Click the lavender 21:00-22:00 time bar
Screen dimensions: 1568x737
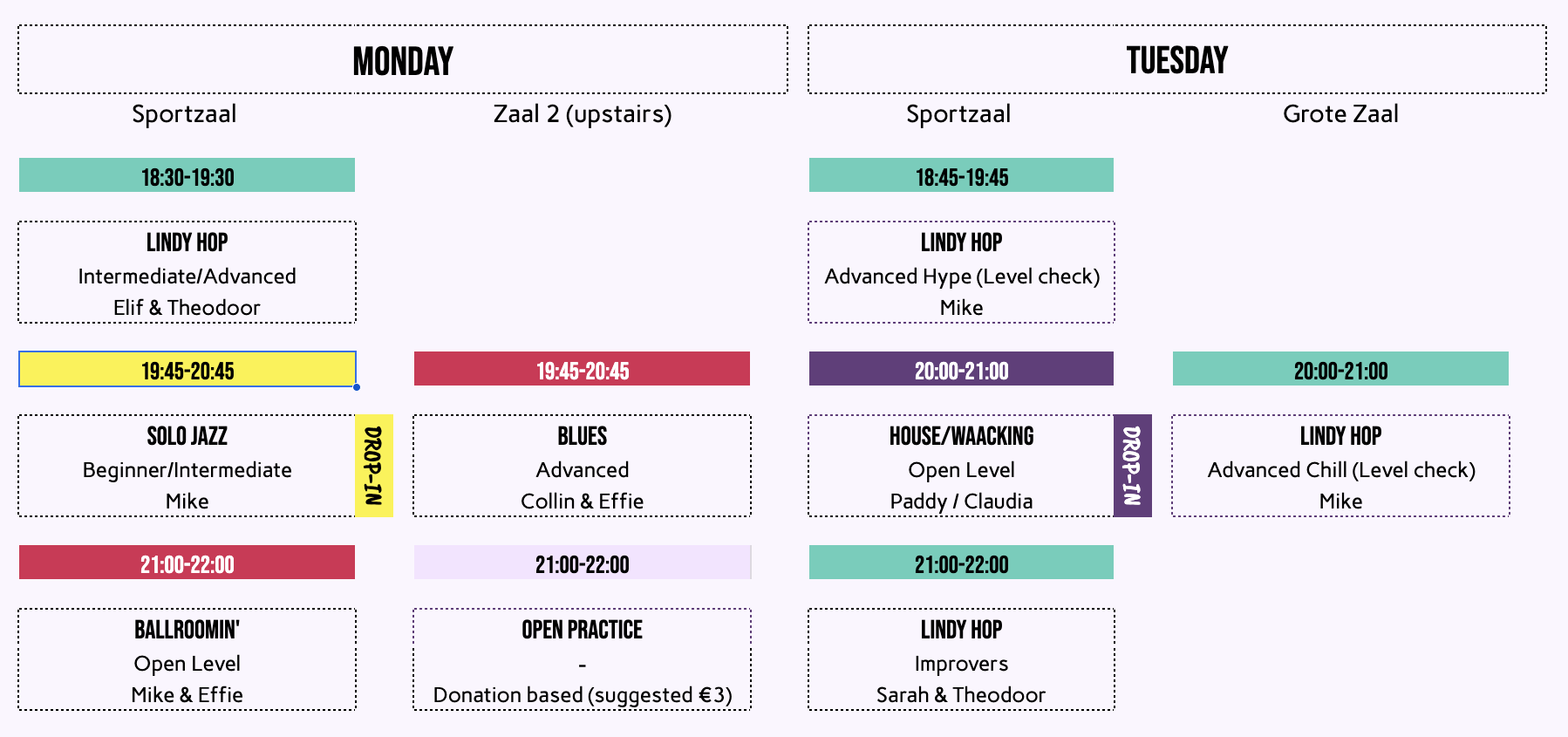coord(582,563)
